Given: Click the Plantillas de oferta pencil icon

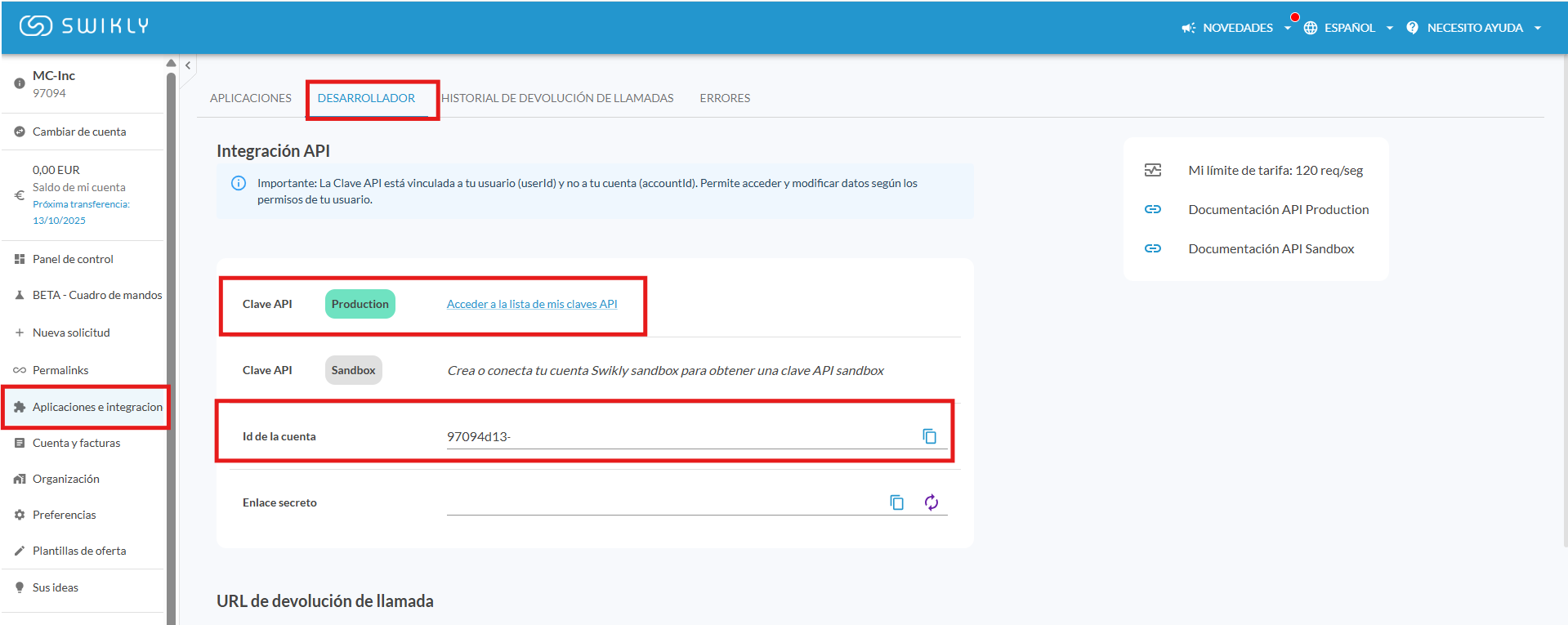Looking at the screenshot, I should click(20, 551).
